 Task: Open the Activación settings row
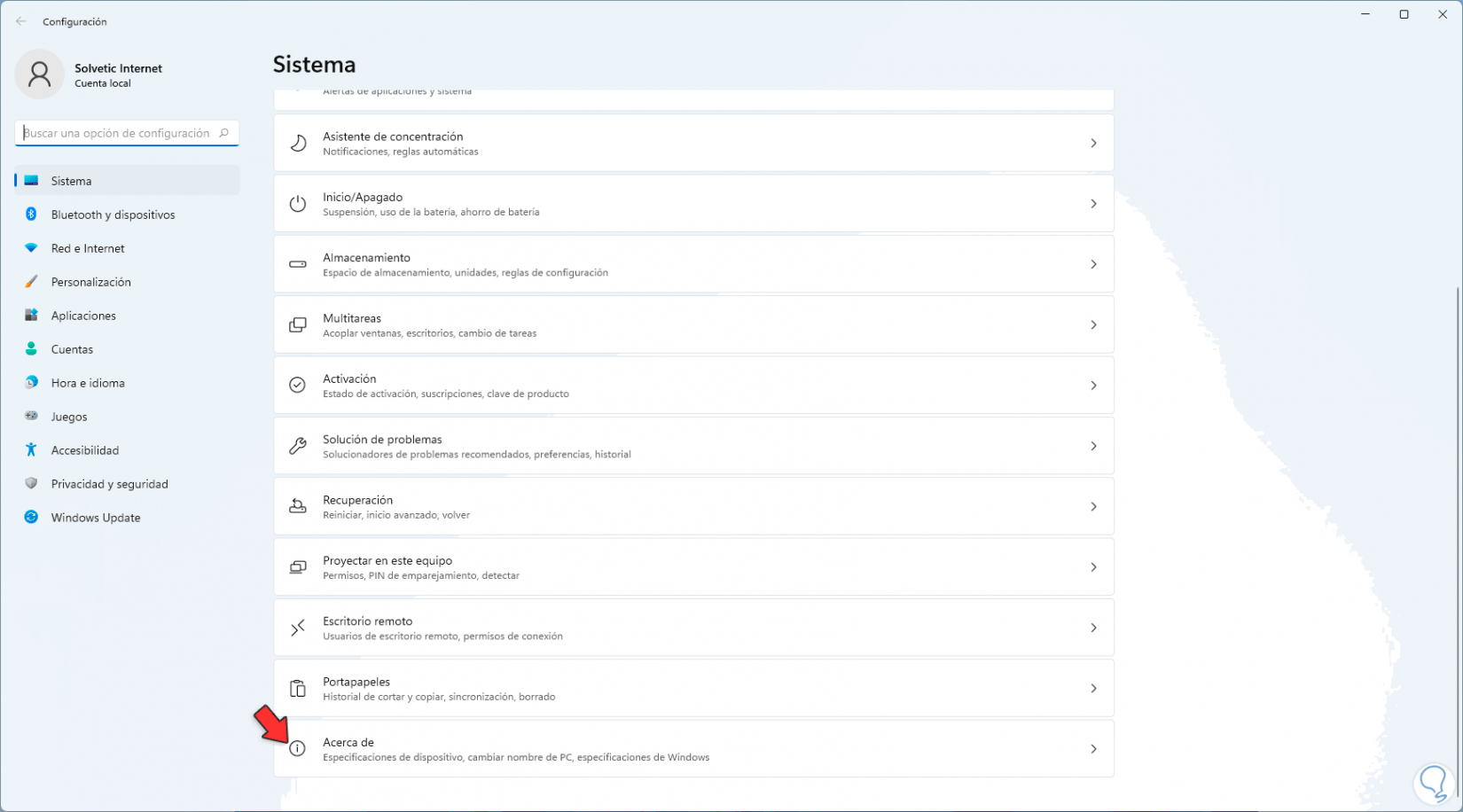pos(693,386)
